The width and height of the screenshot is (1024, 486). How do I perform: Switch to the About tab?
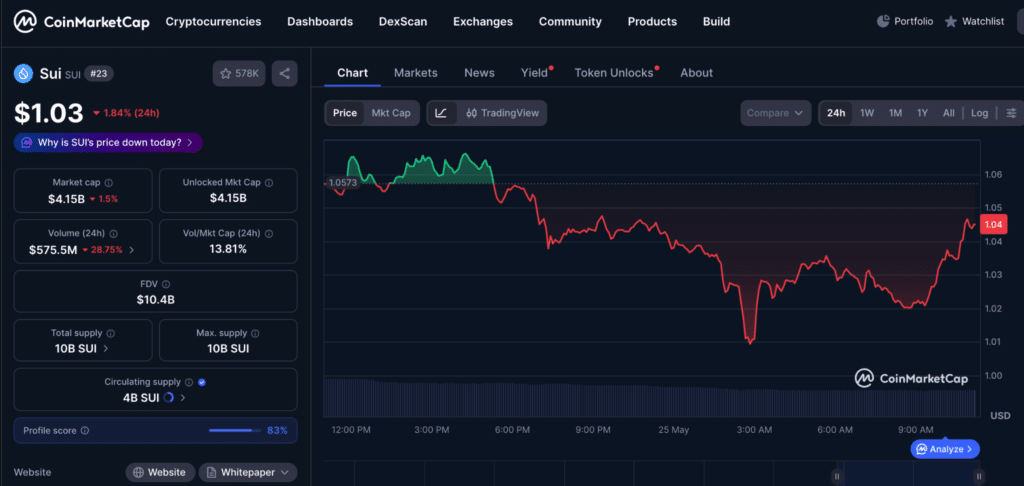(x=697, y=73)
